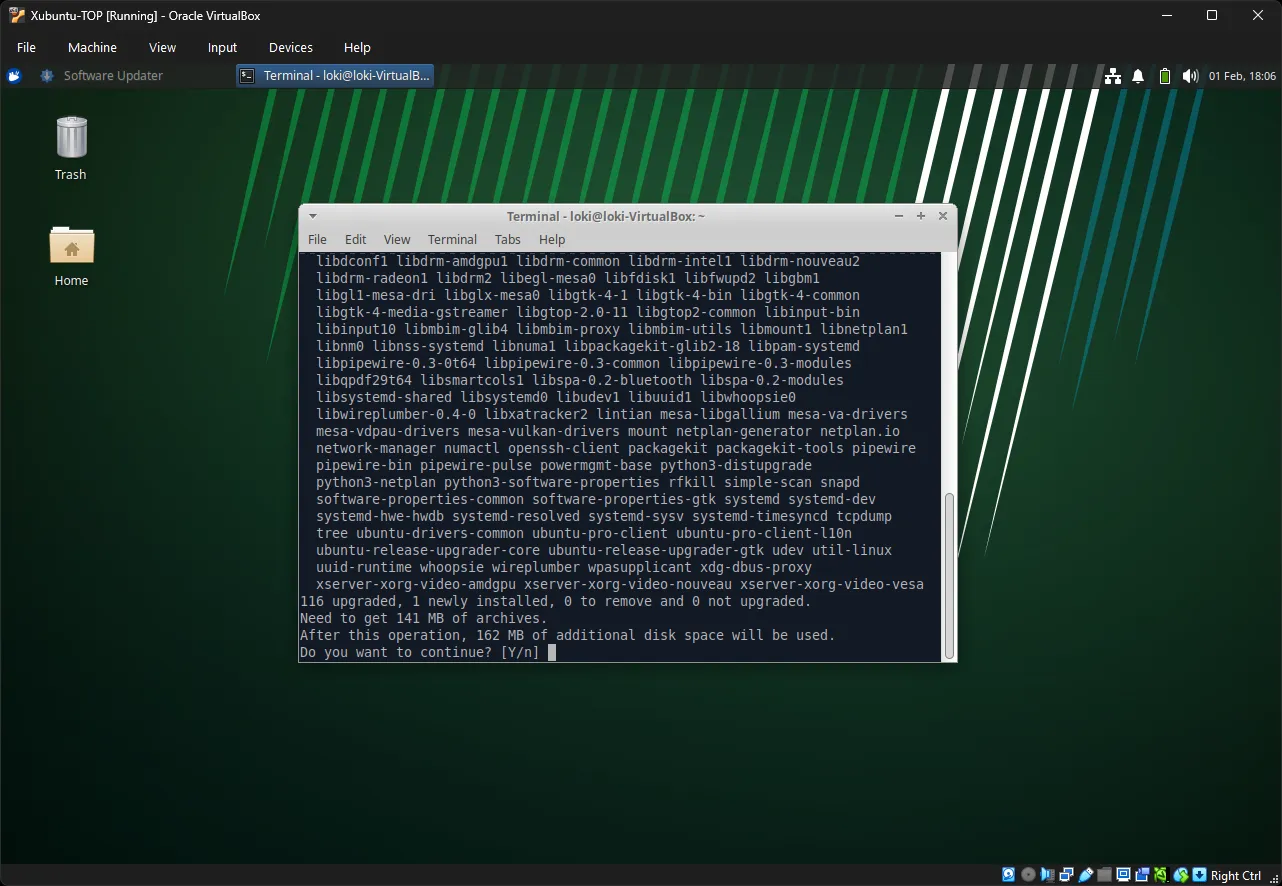Open the Tabs menu in the terminal
The height and width of the screenshot is (886, 1282).
tap(507, 239)
